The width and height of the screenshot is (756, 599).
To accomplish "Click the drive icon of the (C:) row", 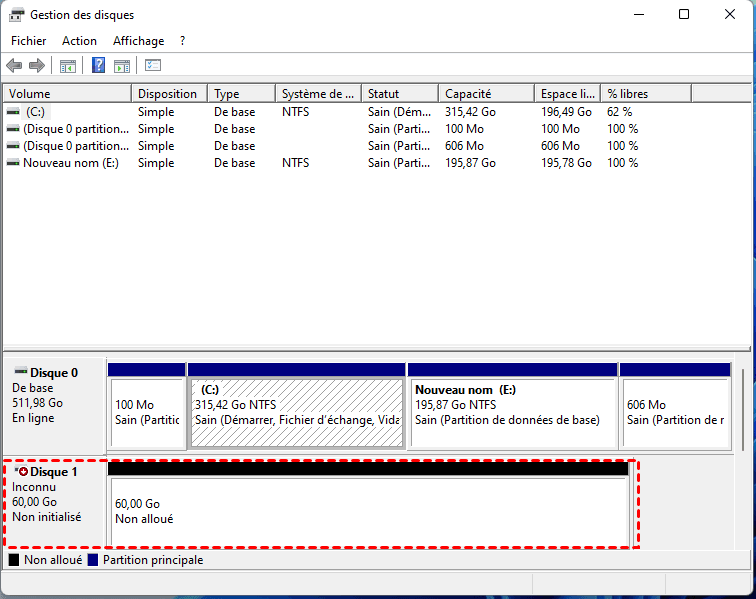I will (14, 112).
